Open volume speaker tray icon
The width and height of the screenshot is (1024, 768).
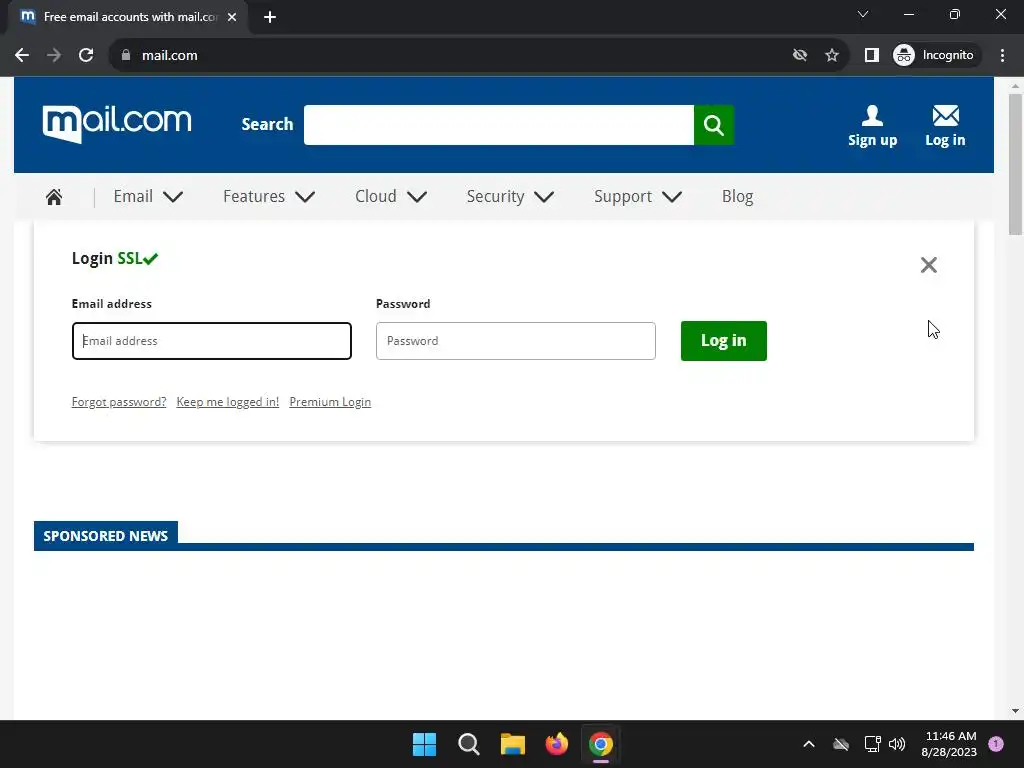coord(897,744)
